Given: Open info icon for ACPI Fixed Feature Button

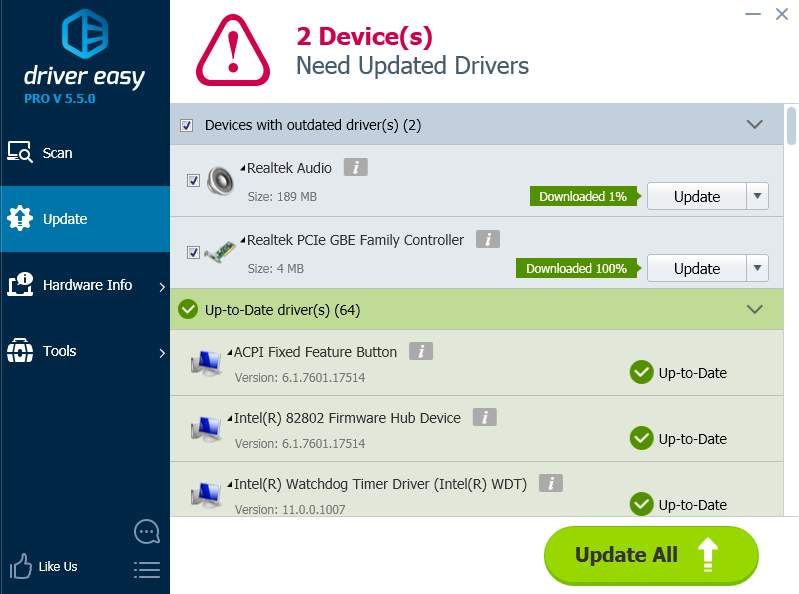Looking at the screenshot, I should coord(421,351).
